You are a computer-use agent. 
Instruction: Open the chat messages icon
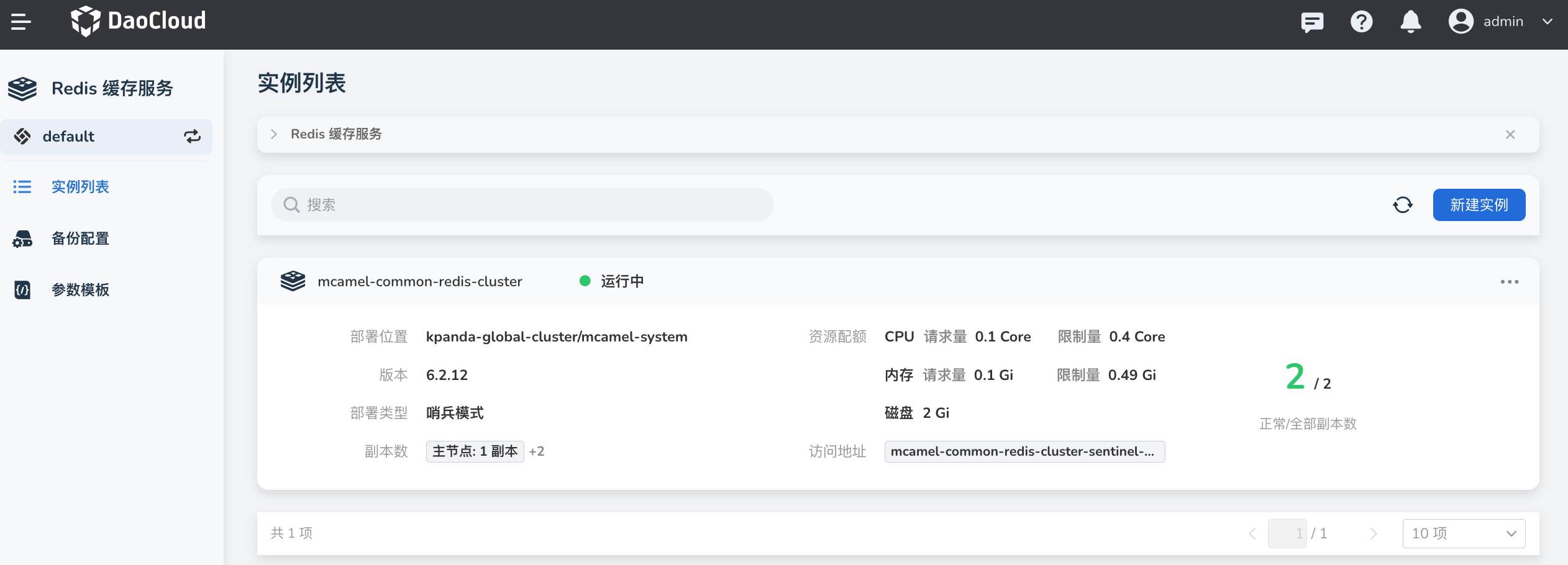(x=1311, y=22)
